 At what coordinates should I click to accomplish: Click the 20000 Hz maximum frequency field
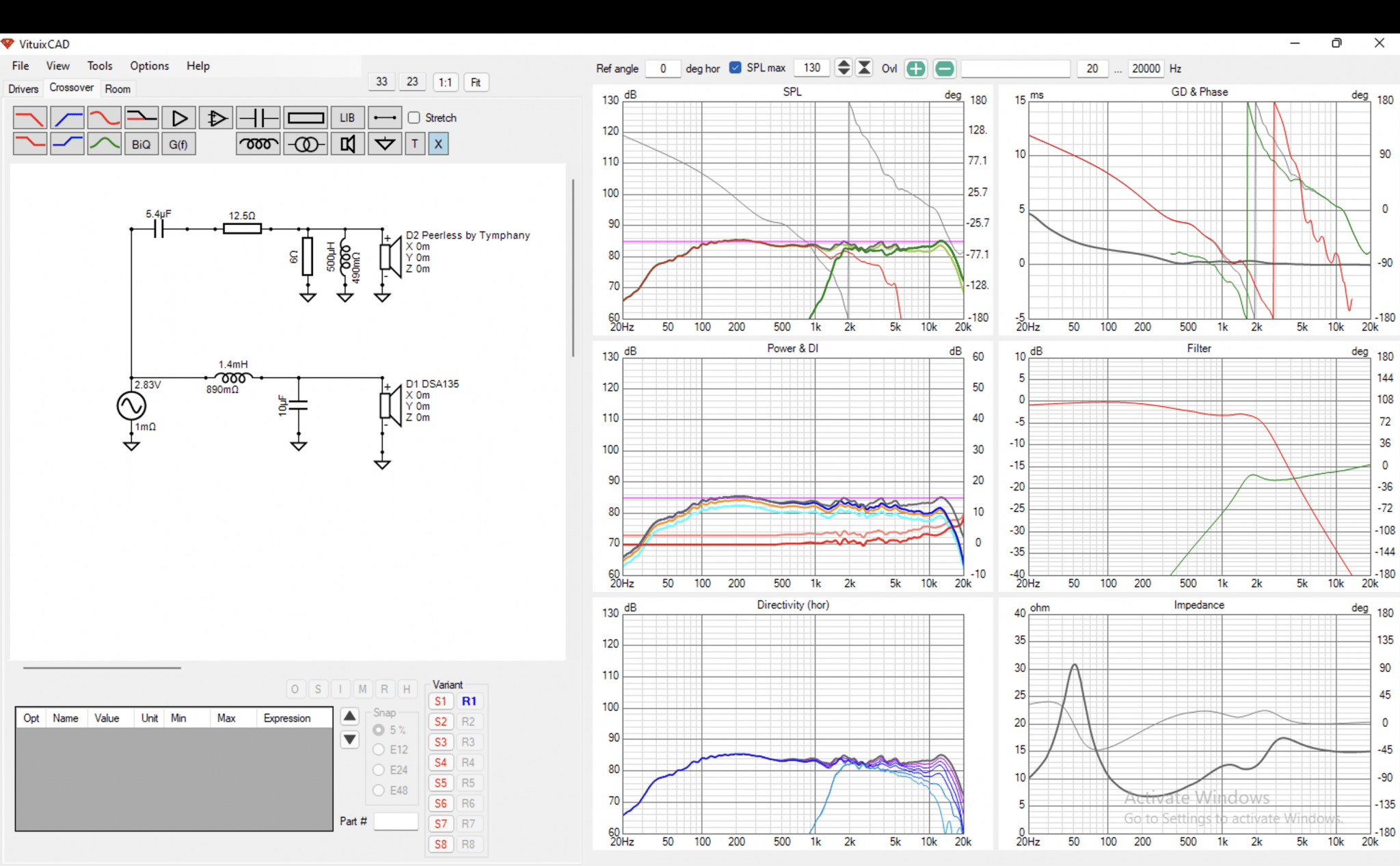pos(1146,68)
